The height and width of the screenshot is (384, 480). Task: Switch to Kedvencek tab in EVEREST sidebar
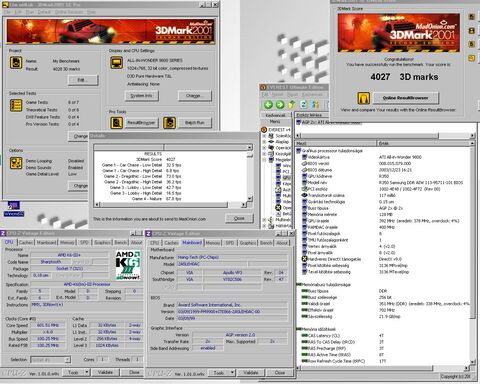pyautogui.click(x=275, y=115)
